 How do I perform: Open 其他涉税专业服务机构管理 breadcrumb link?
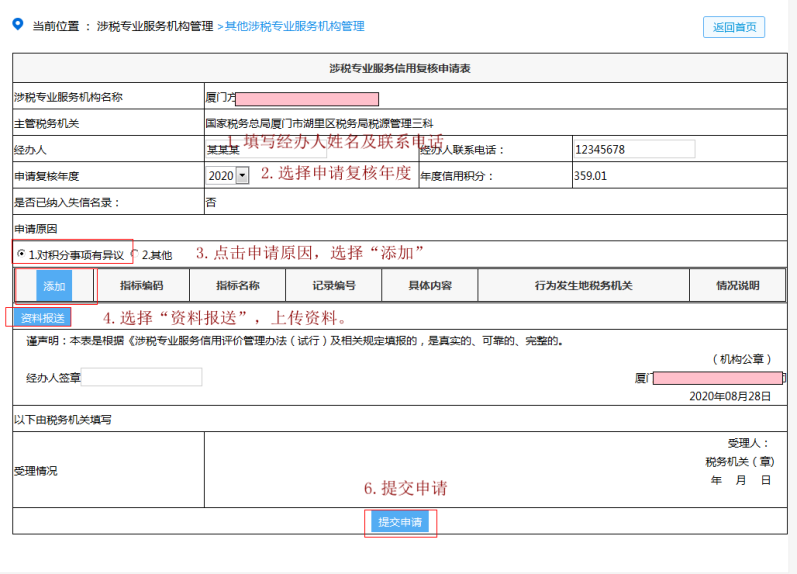(x=295, y=26)
